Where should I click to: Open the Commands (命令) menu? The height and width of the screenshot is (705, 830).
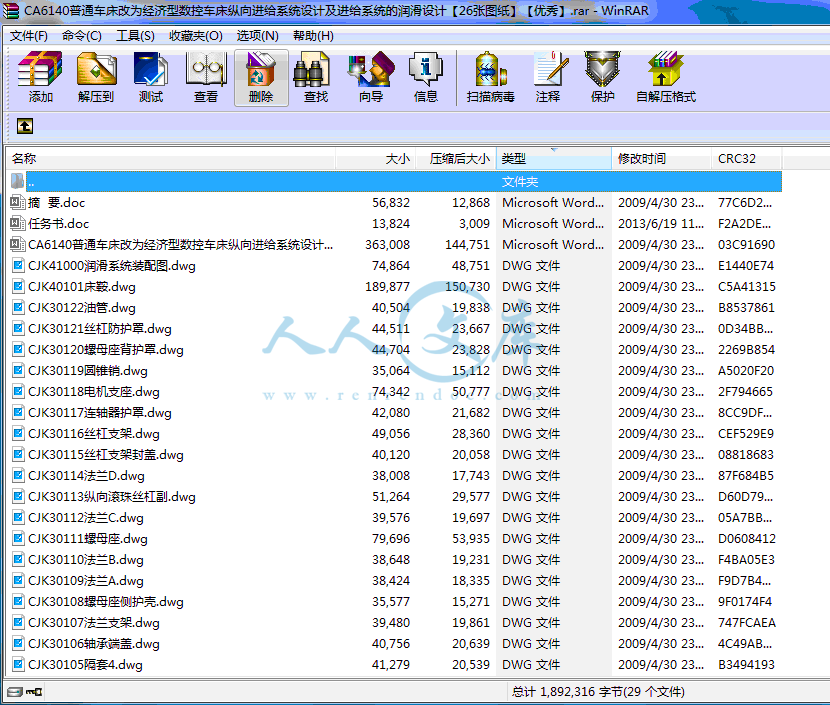[82, 35]
